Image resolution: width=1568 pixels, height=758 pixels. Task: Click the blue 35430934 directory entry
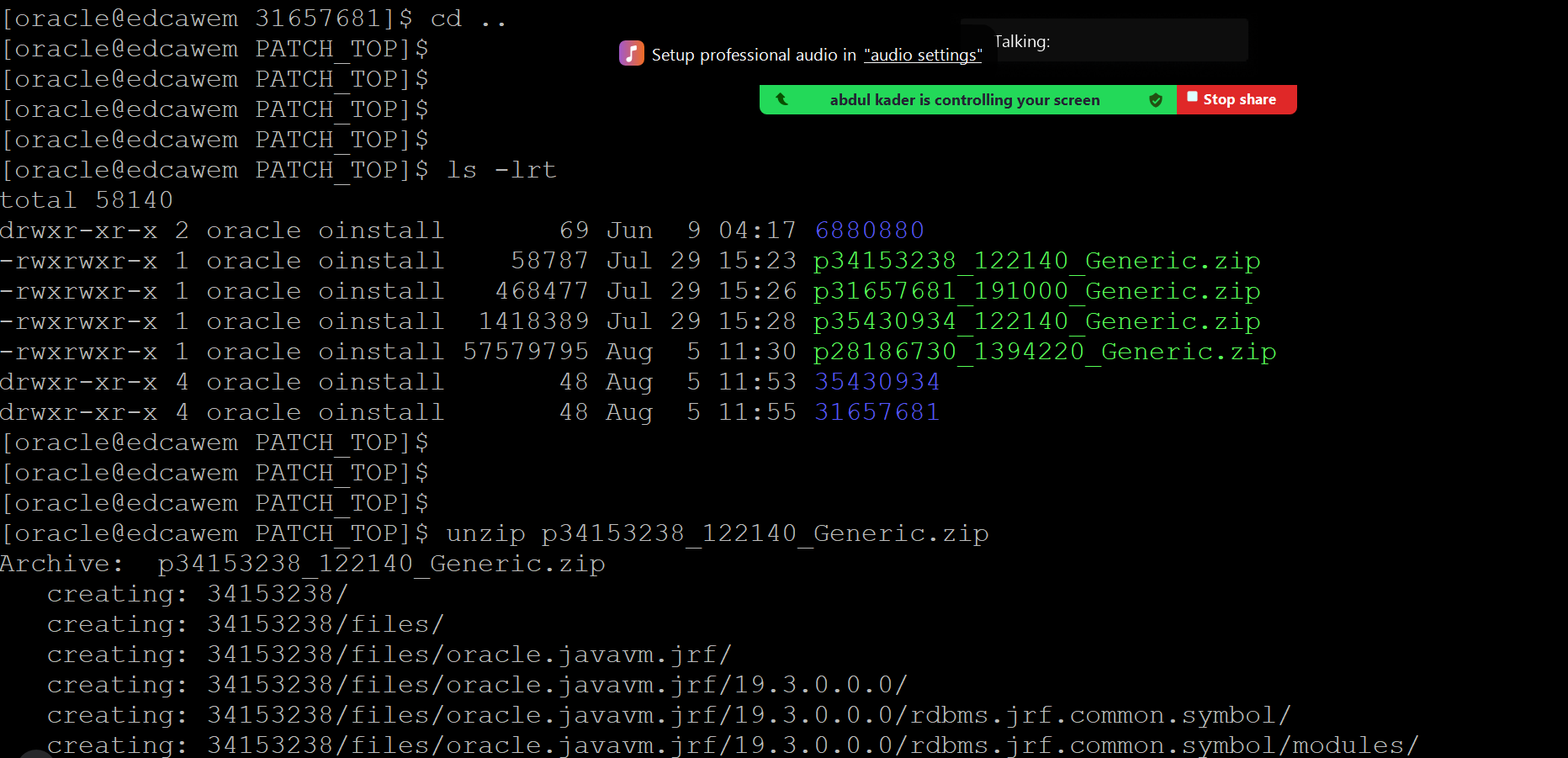pyautogui.click(x=877, y=382)
